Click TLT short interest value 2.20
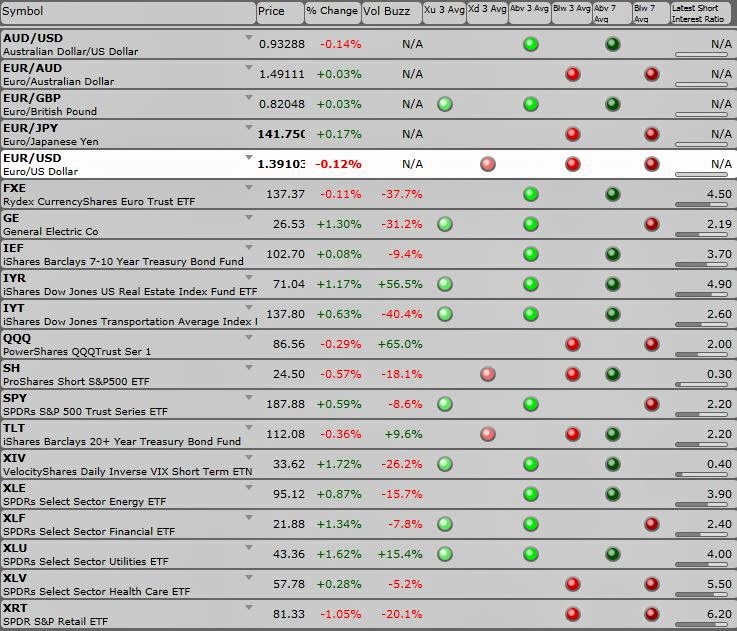 [719, 434]
